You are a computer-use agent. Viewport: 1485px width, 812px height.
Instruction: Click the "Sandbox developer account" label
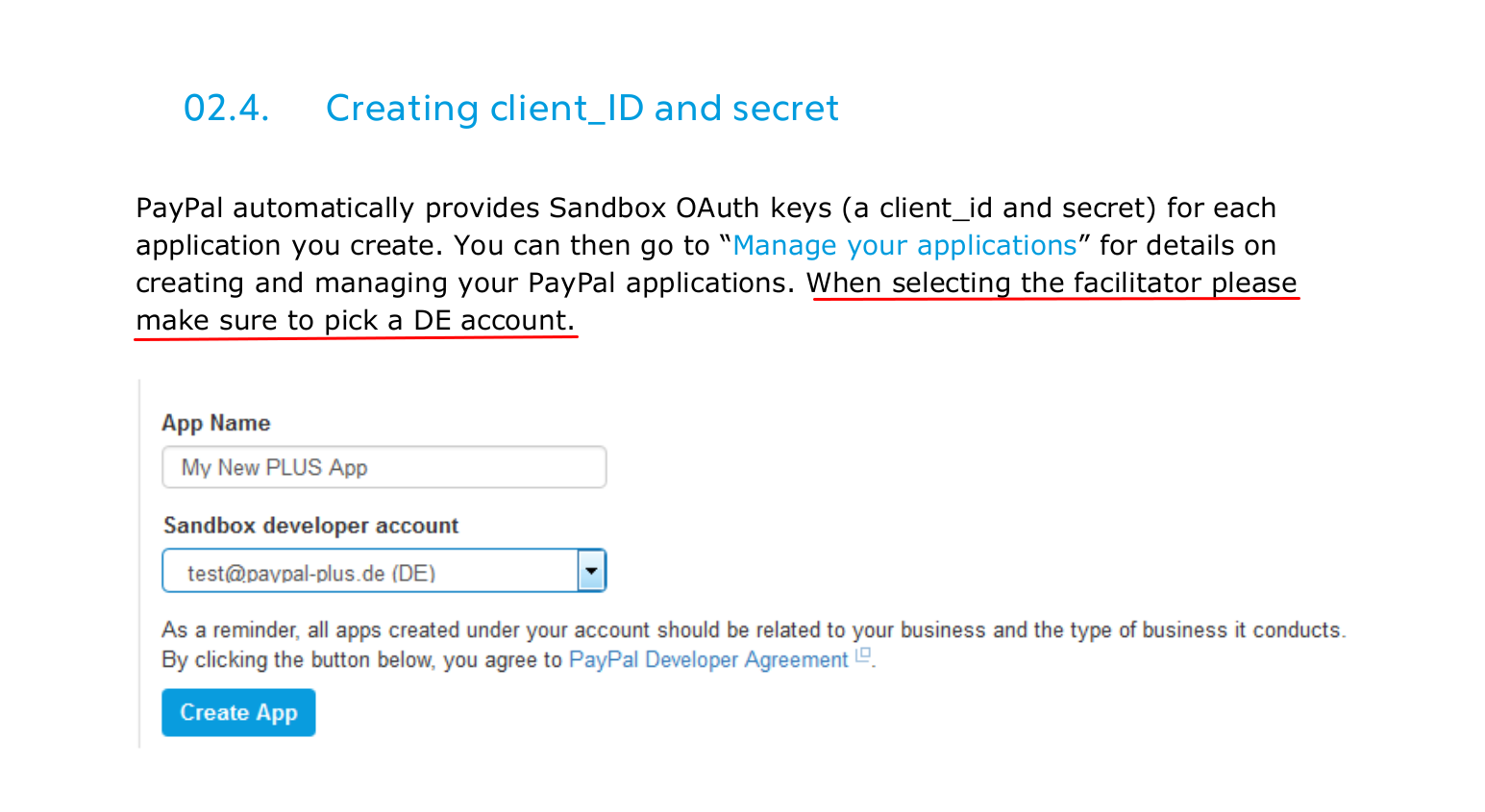point(310,526)
